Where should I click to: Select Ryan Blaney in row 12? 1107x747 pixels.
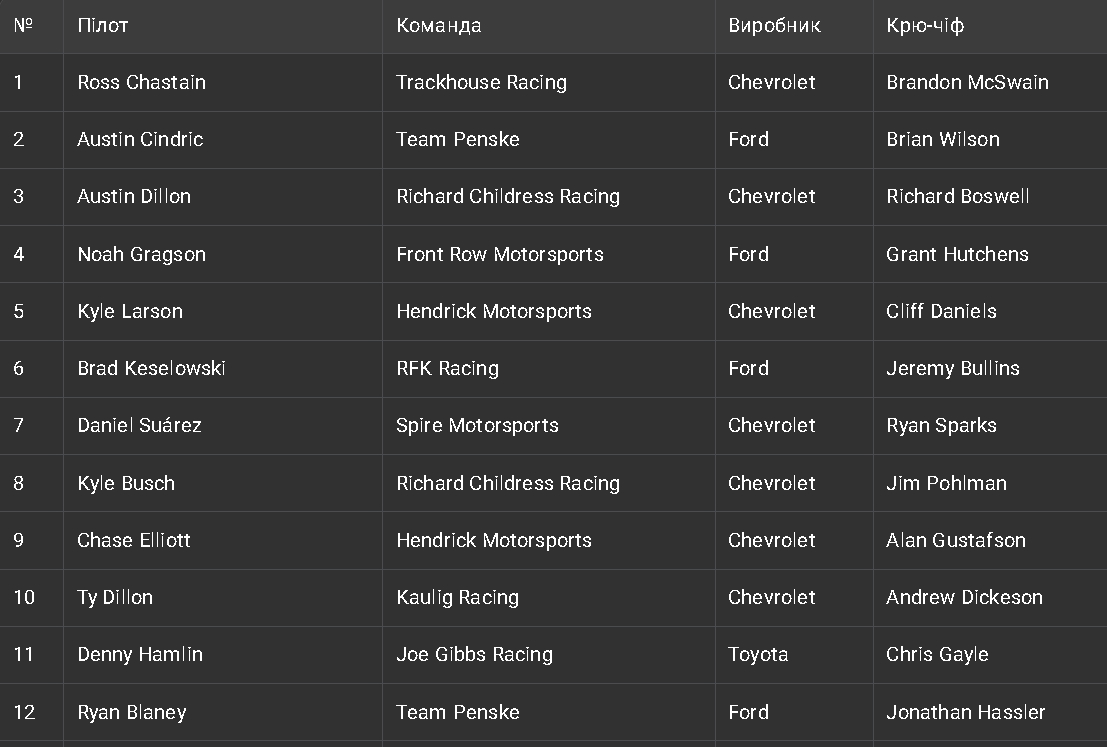click(x=132, y=712)
